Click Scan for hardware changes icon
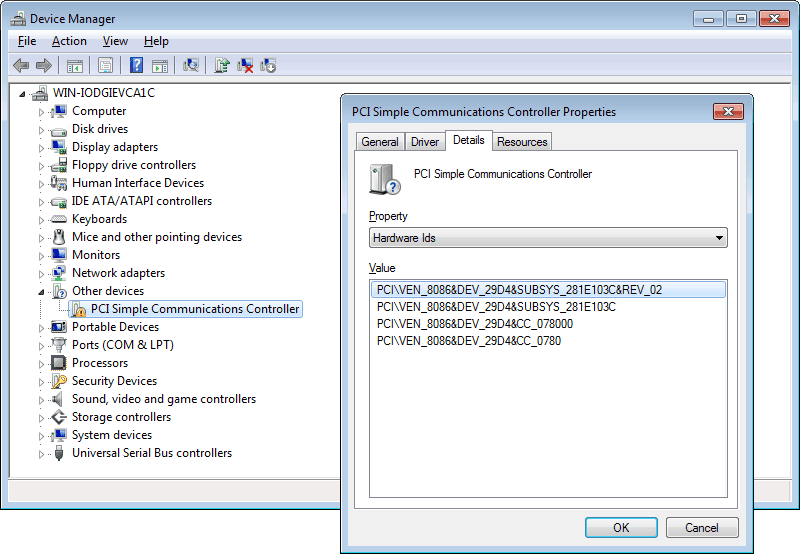The image size is (800, 554). point(191,65)
